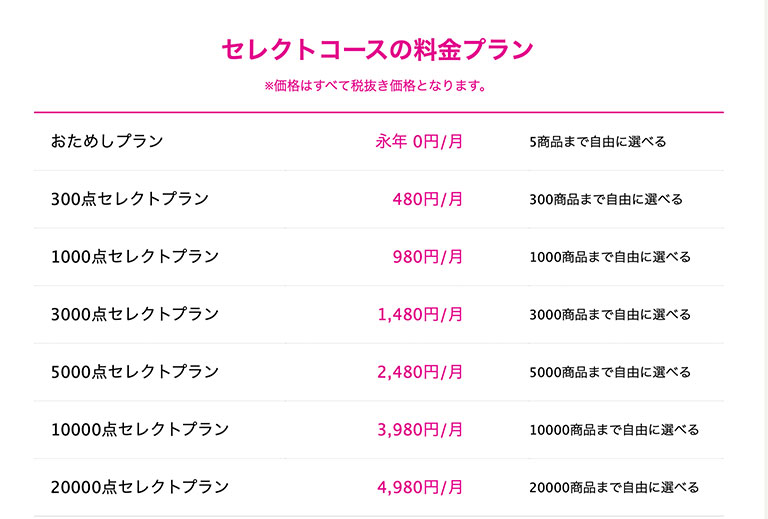
Task: Click the 永年 0円/月 price
Action: pos(419,142)
